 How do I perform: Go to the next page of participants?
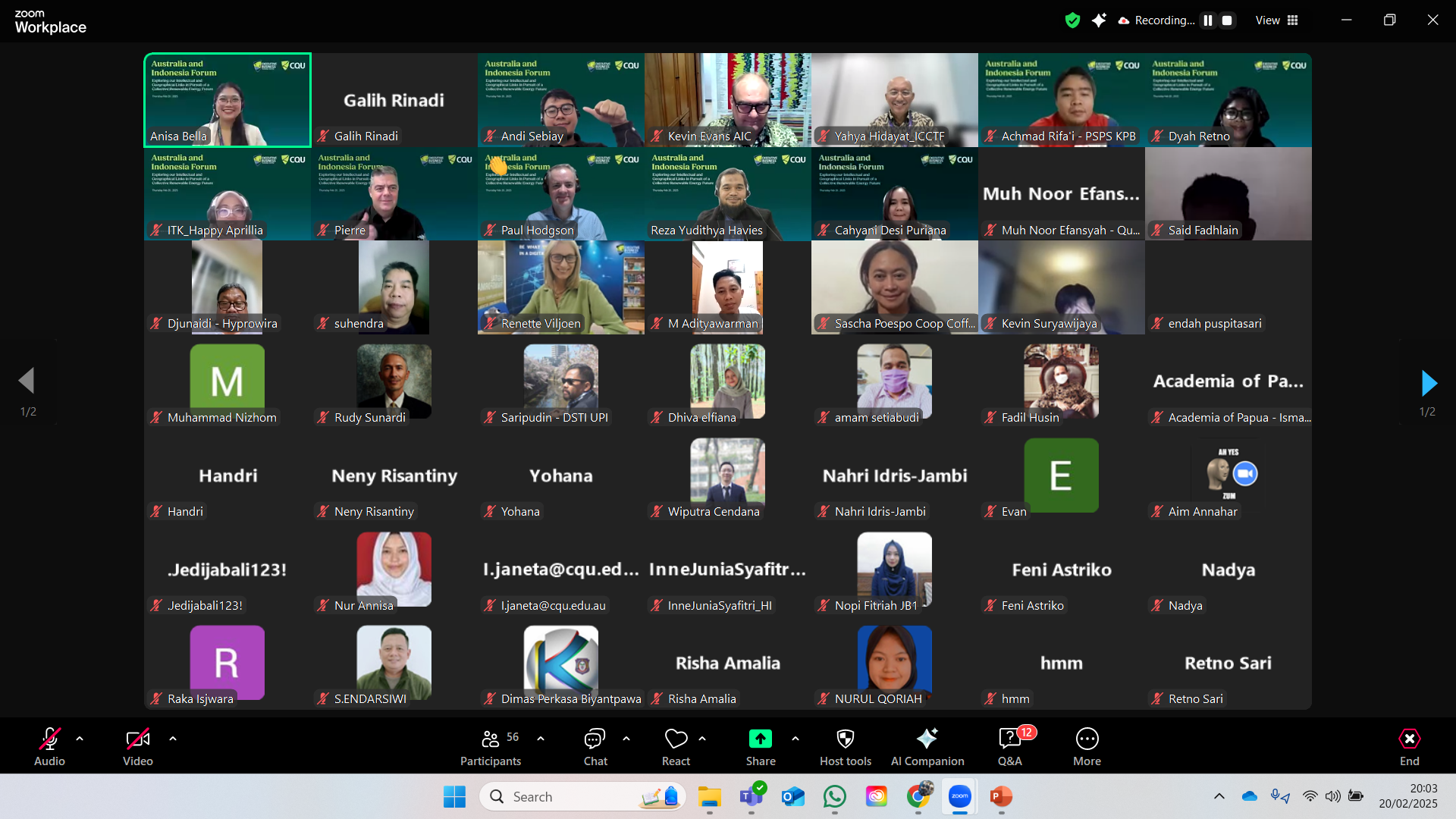point(1429,383)
